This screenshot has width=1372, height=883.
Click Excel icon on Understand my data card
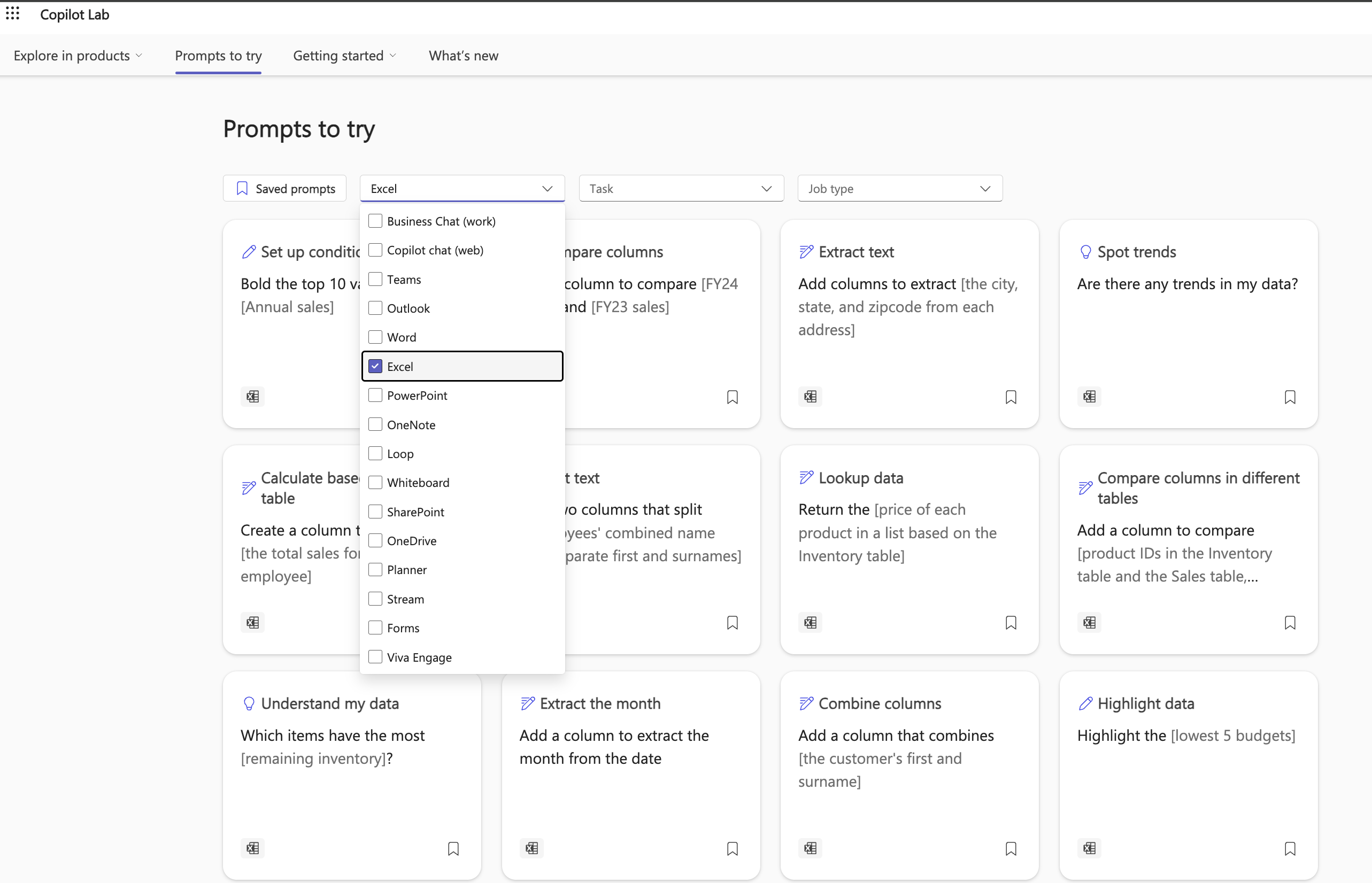(x=252, y=848)
